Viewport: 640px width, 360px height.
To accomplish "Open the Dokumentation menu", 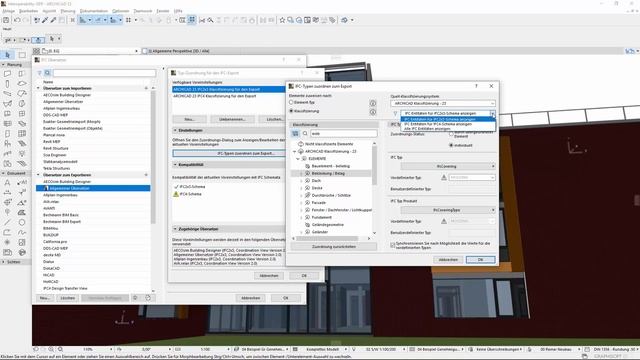I will [93, 11].
